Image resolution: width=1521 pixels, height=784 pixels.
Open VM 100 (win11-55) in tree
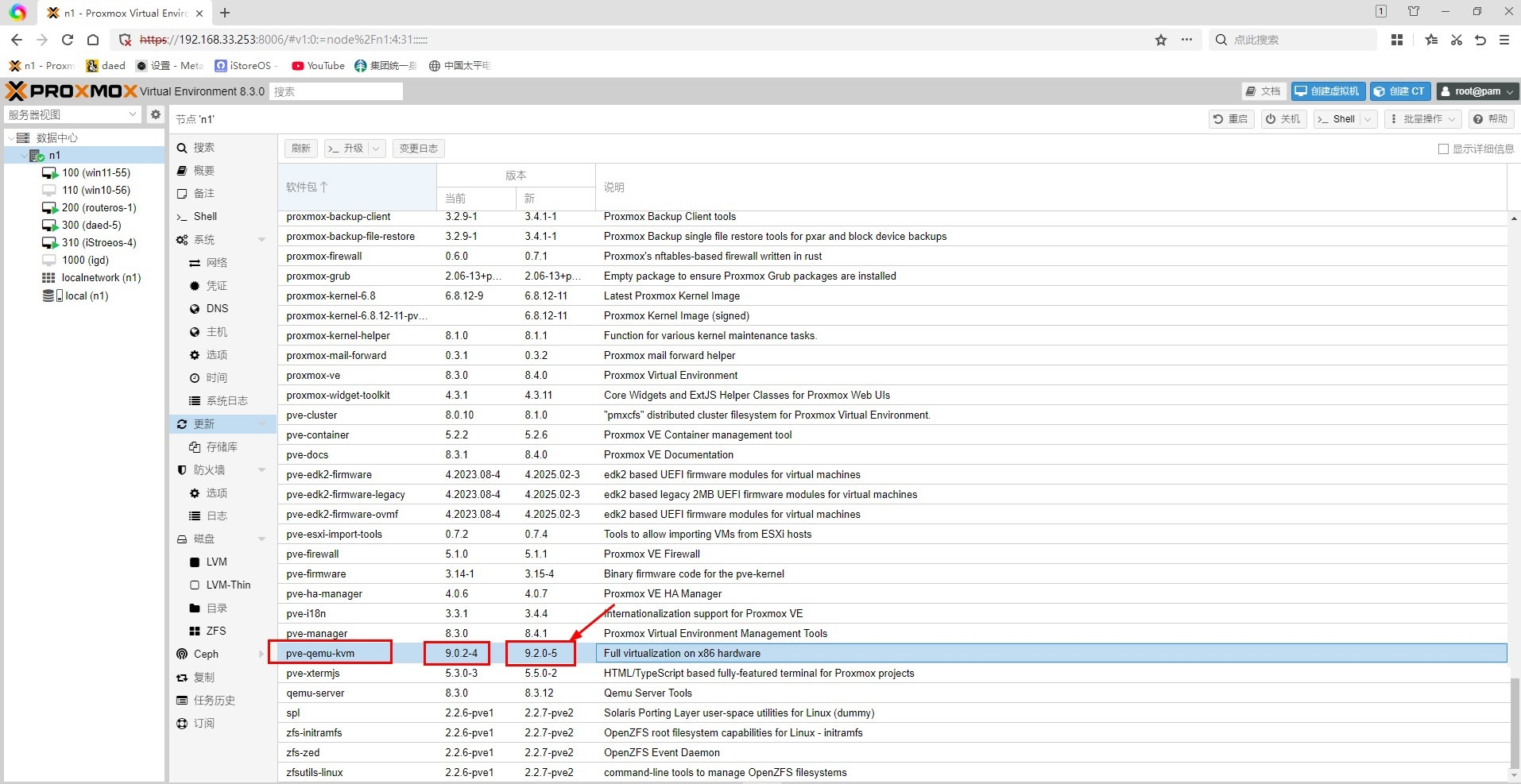[x=95, y=172]
